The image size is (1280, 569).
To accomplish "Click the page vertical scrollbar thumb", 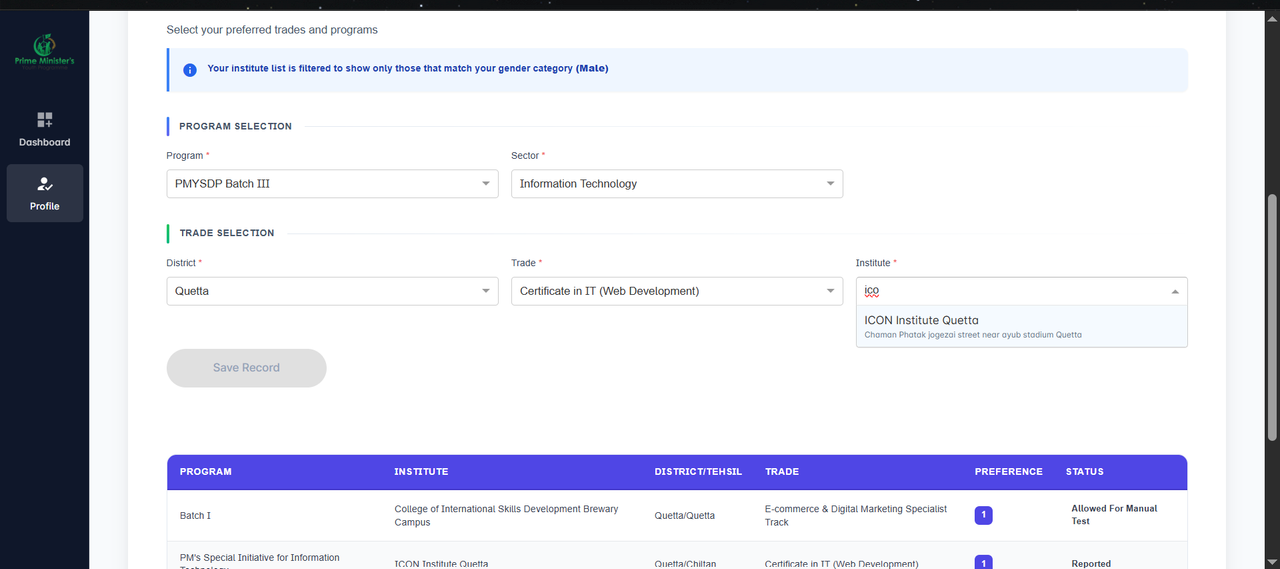I will coord(1272,316).
